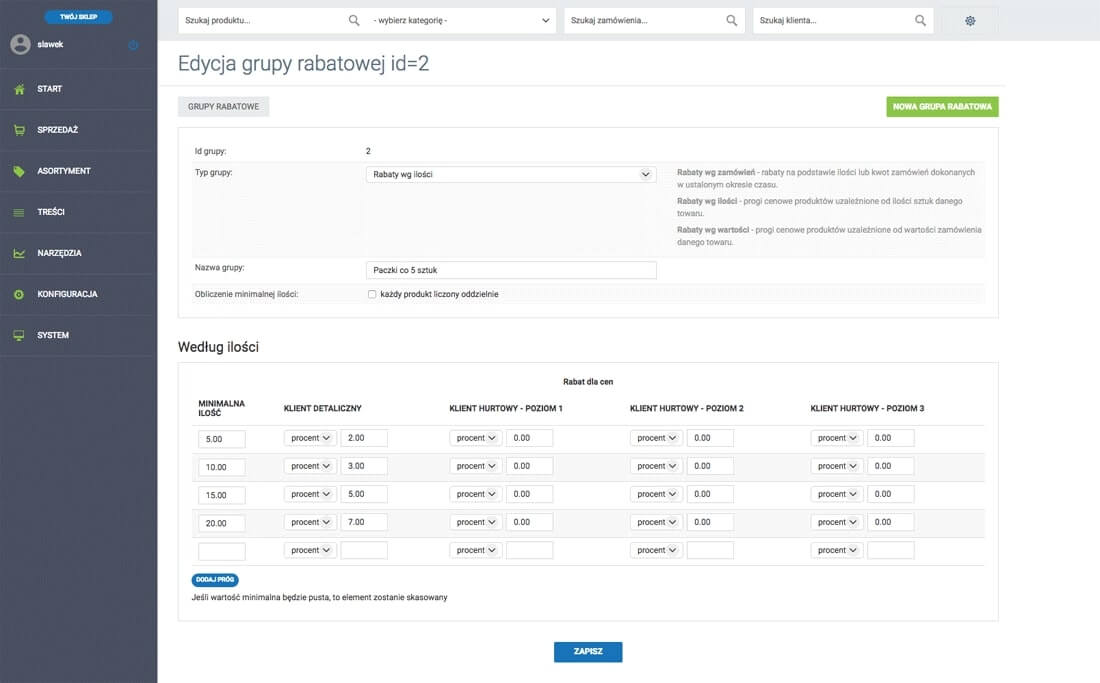Open the settings gear in top bar
1100x683 pixels.
click(970, 21)
